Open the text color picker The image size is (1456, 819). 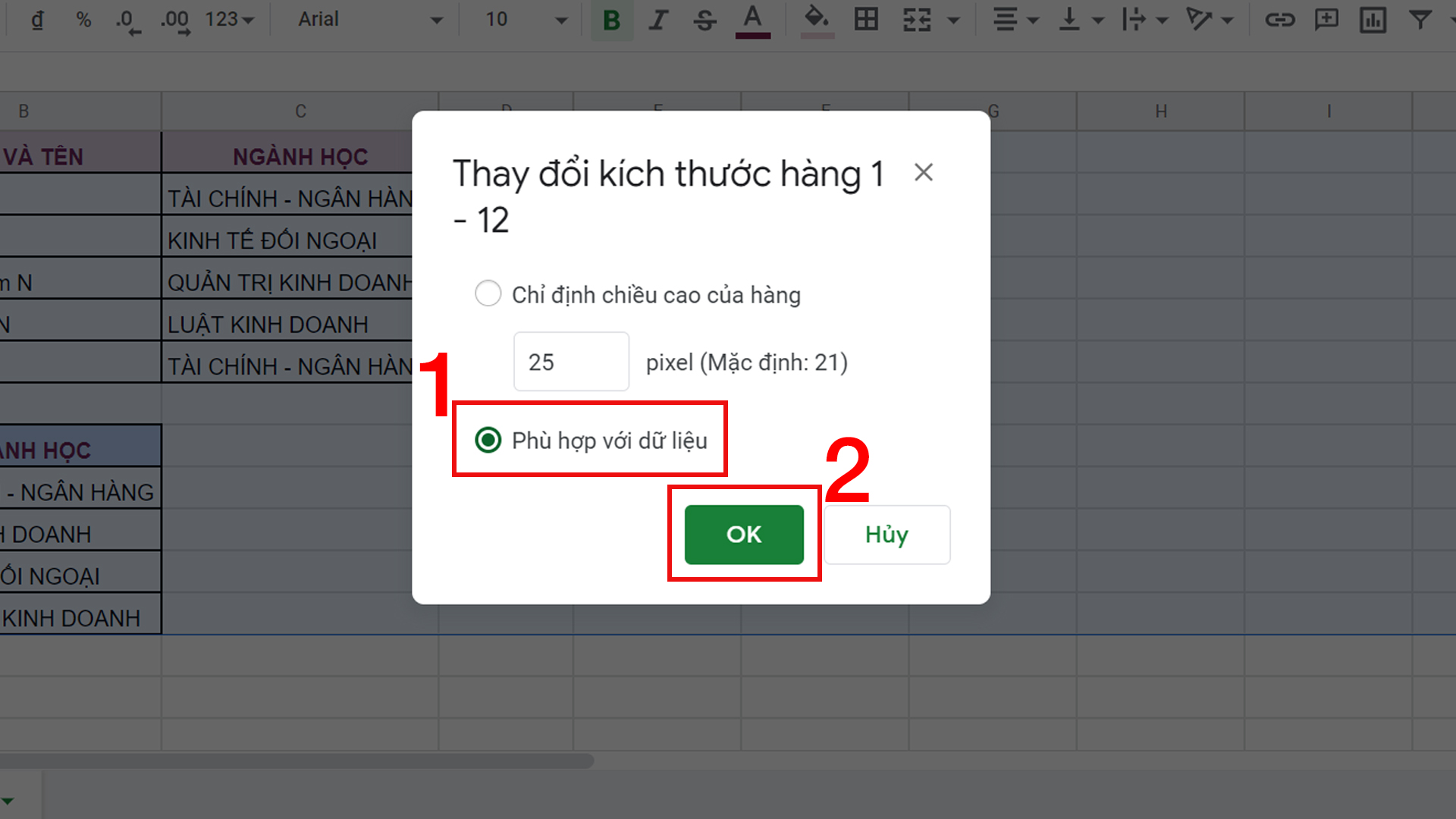pos(752,20)
